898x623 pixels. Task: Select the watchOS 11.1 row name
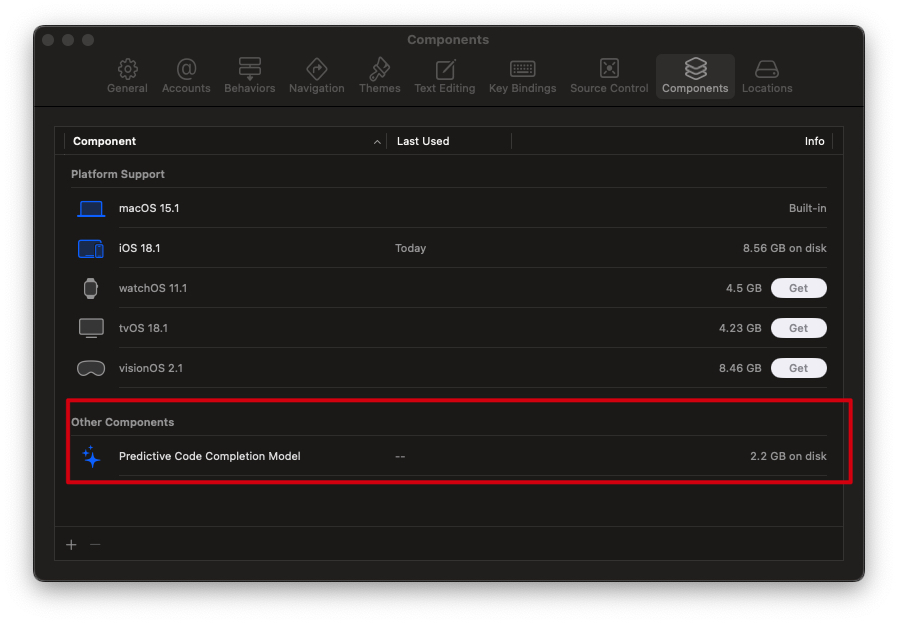click(x=153, y=288)
